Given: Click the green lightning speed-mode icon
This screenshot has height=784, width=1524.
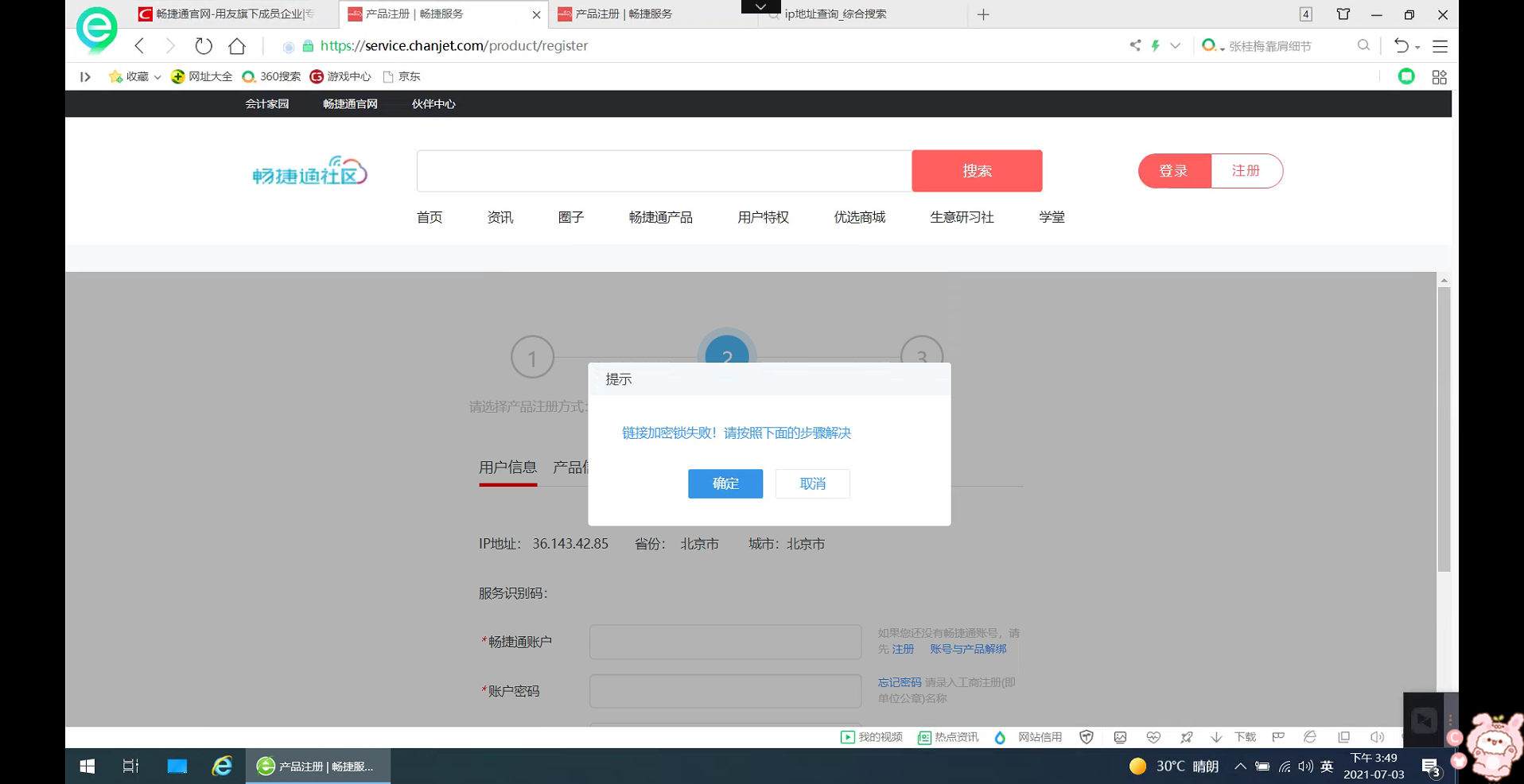Looking at the screenshot, I should (1156, 45).
